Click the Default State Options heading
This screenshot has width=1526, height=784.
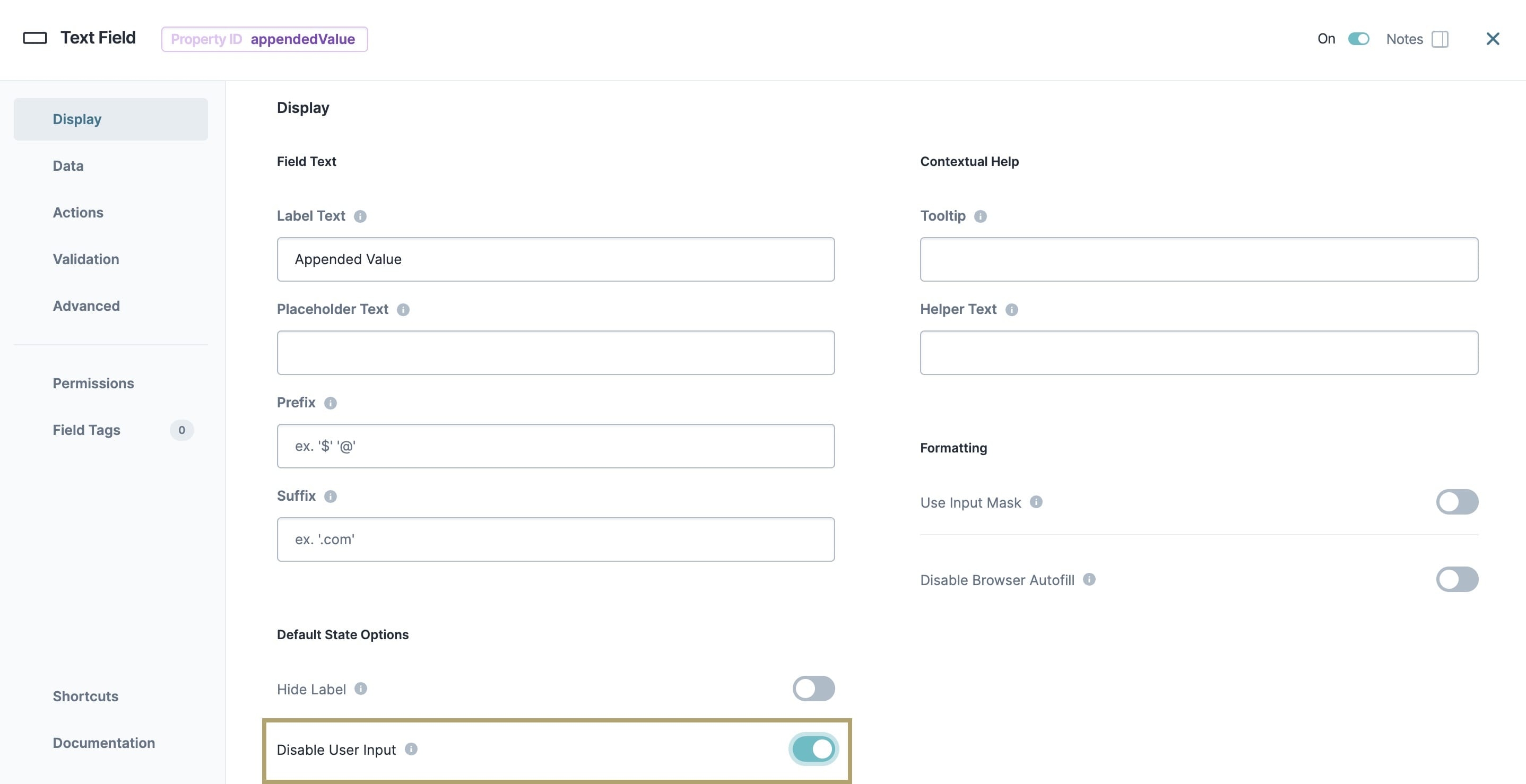click(x=343, y=635)
